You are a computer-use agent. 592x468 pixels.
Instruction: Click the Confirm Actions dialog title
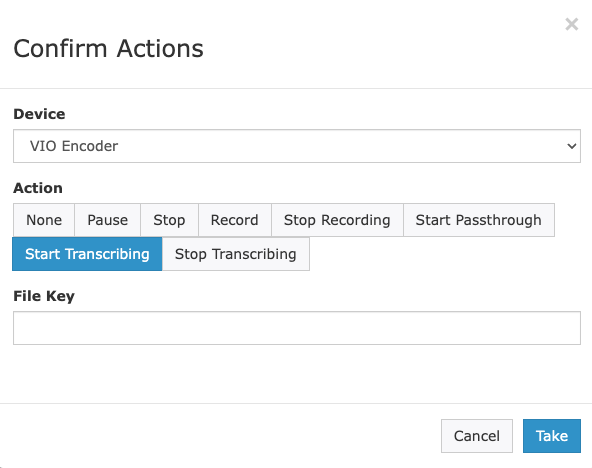[x=108, y=49]
